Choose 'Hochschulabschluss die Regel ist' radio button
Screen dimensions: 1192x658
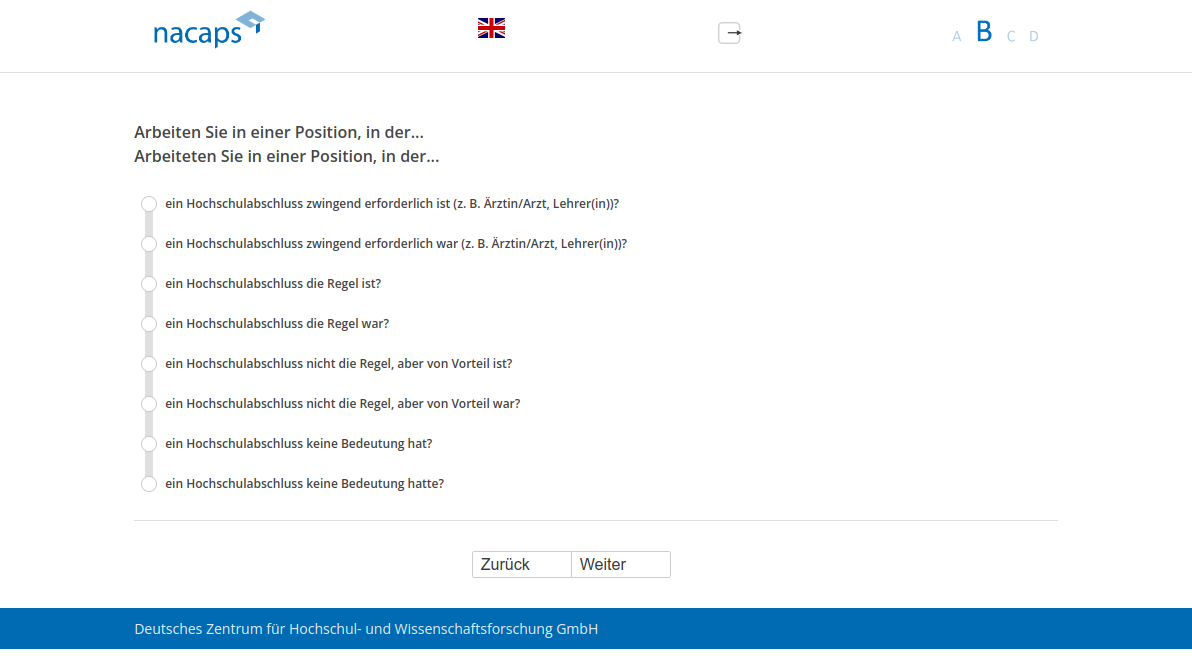[x=149, y=284]
